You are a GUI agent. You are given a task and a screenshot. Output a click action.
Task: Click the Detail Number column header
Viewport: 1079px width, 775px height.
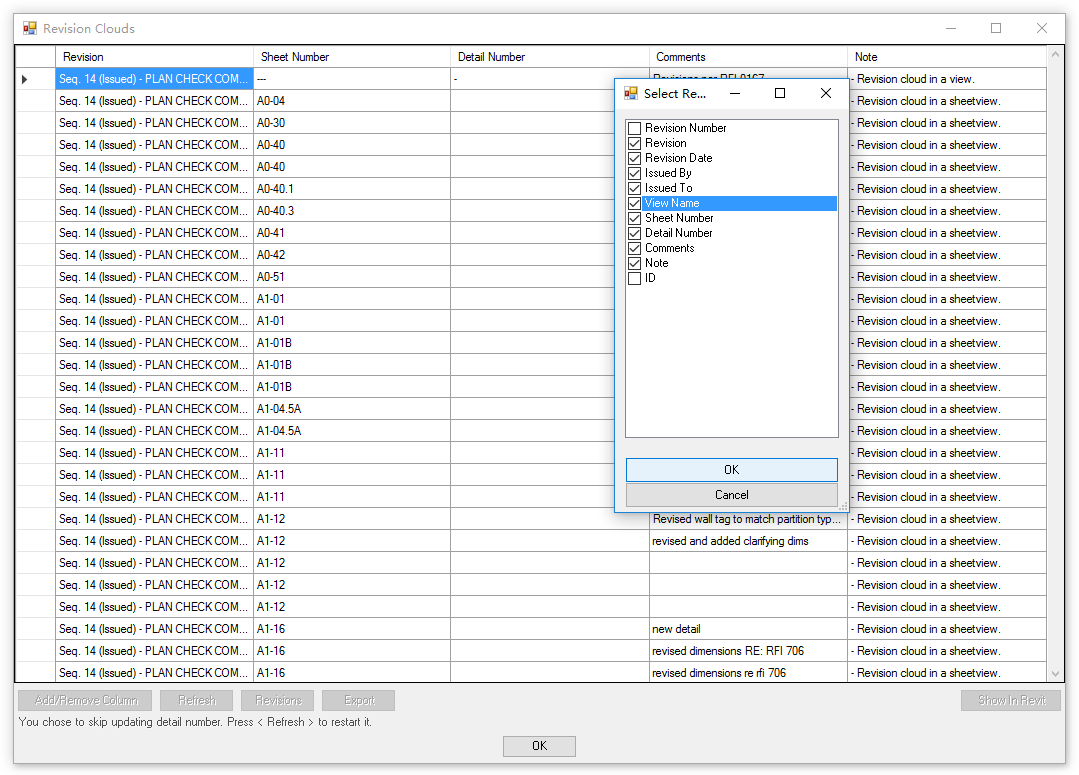point(491,57)
